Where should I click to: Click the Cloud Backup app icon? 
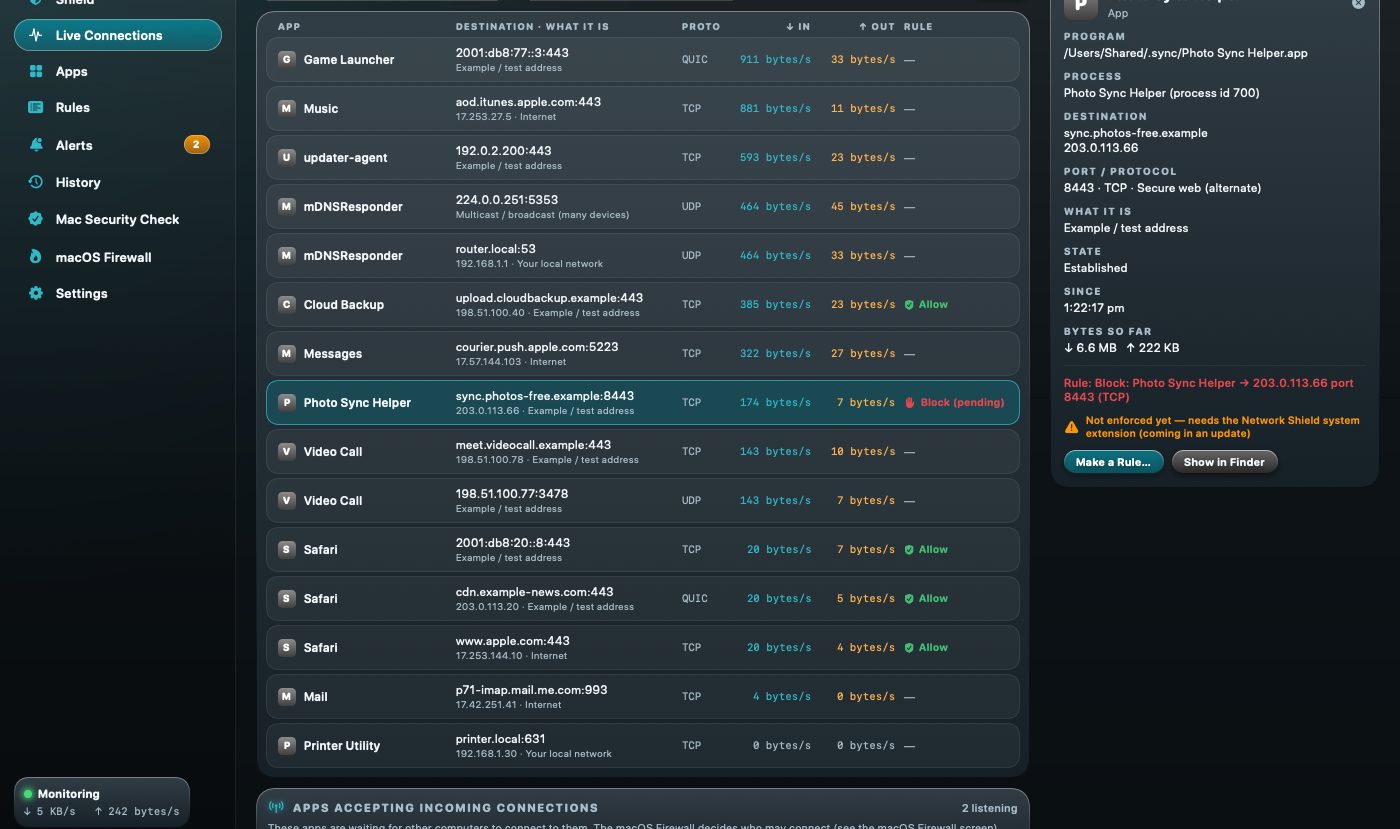coord(287,304)
